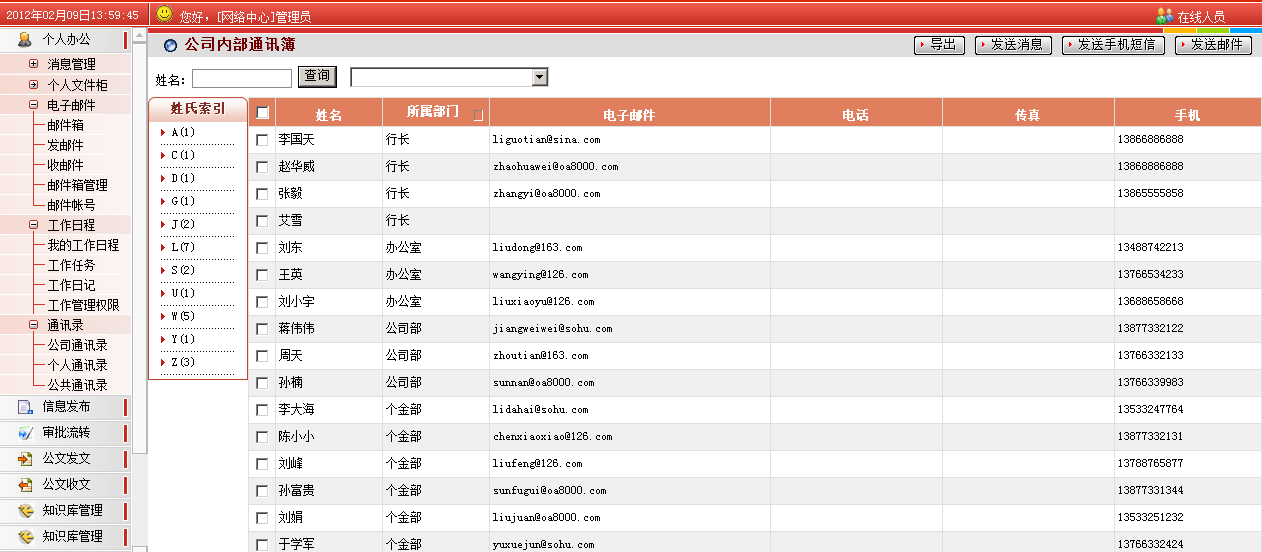Collapse the 电子邮件 tree section

click(x=33, y=105)
